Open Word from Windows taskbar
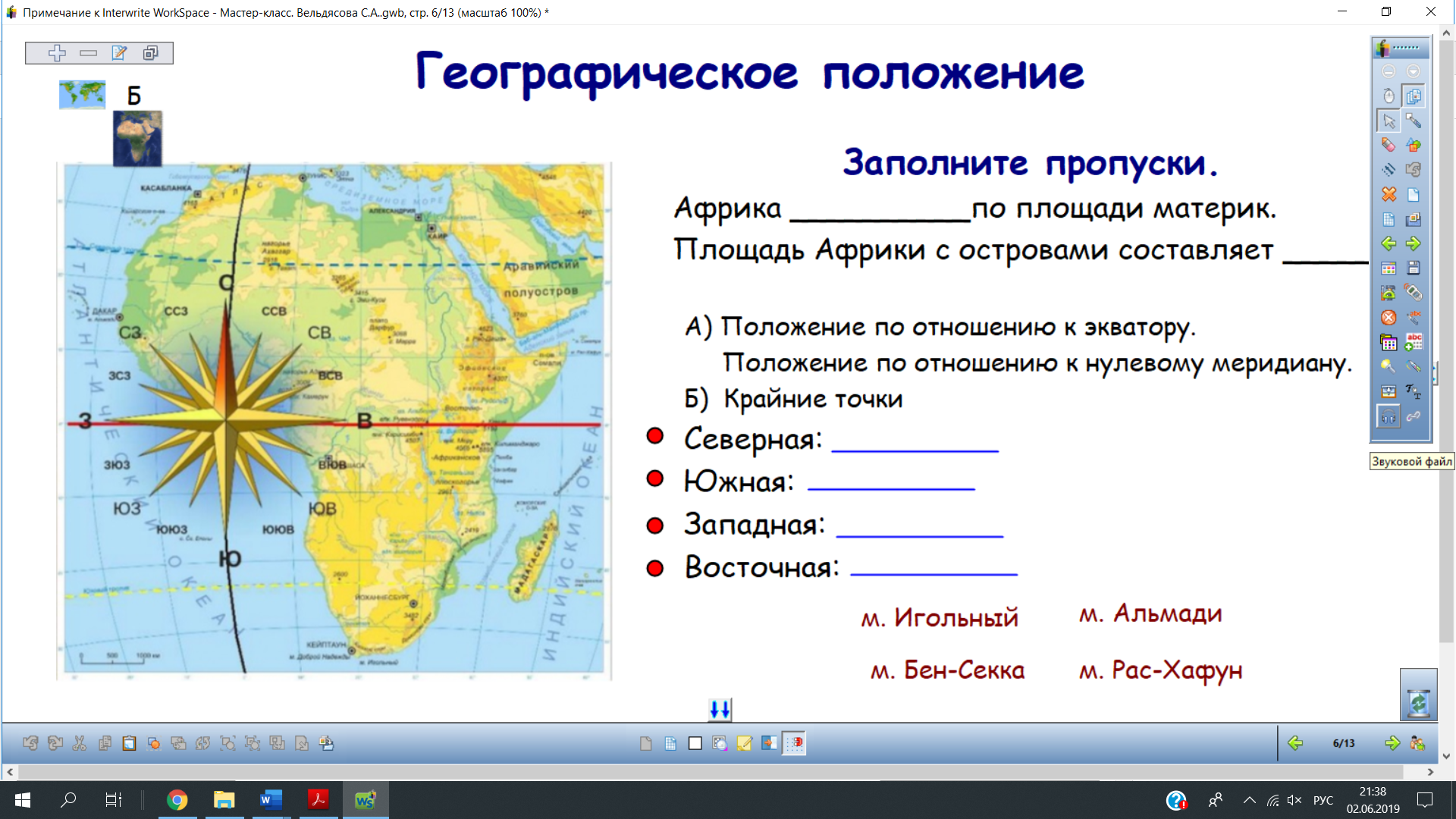Screen dimensions: 1456x819 point(271,799)
